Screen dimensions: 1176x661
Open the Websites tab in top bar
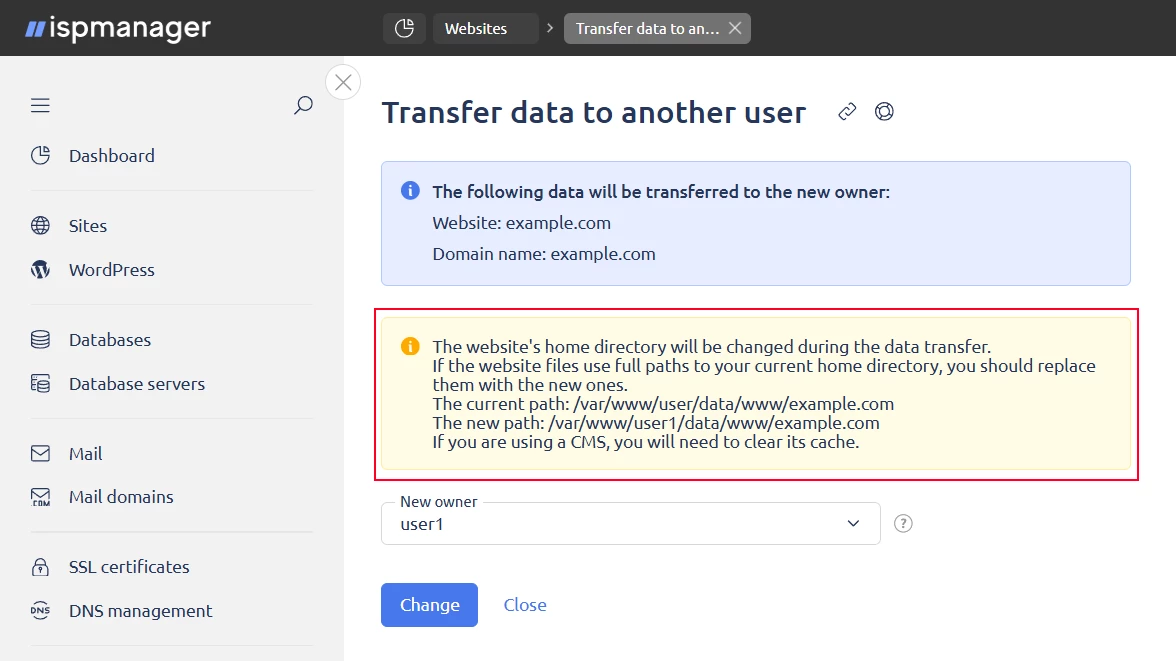pyautogui.click(x=485, y=29)
